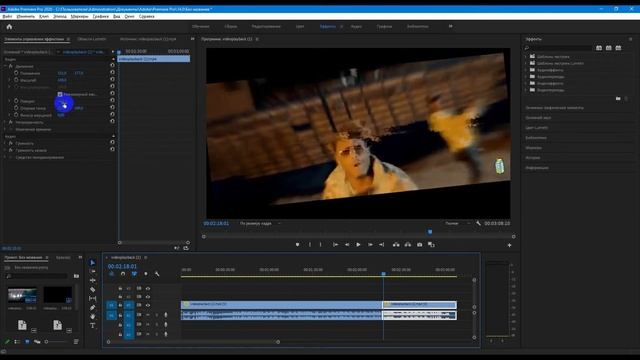Image resolution: width=640 pixels, height=360 pixels.
Task: Open the Цвет Lumetri panel
Action: [x=536, y=127]
